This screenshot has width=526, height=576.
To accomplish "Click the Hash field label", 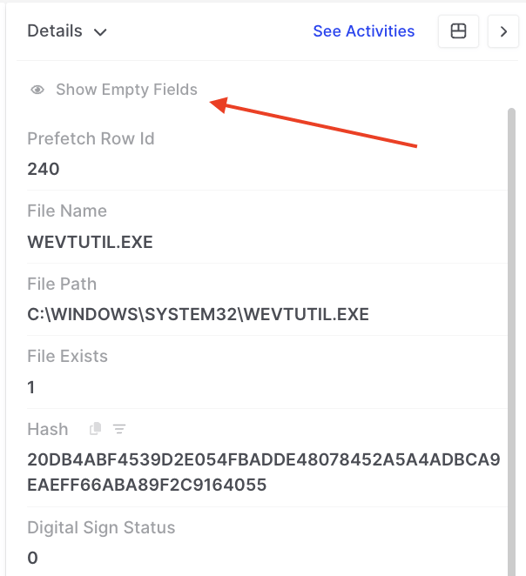I will (48, 429).
